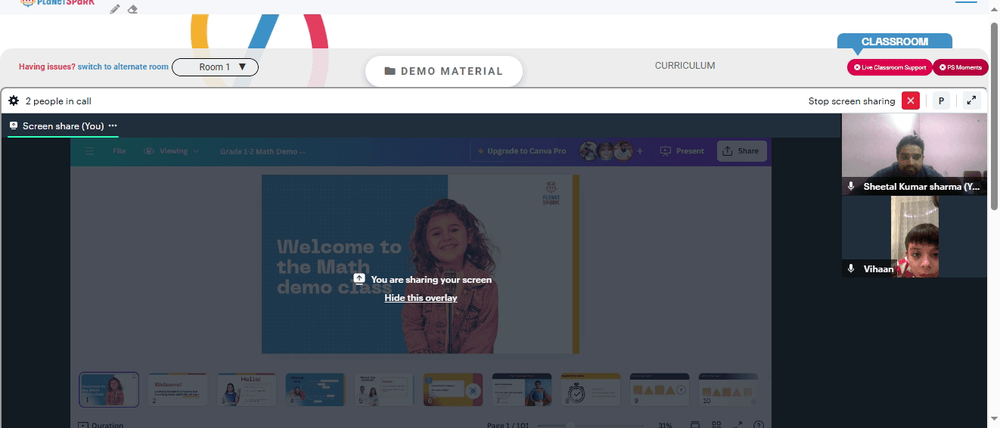Select Sheetal Kumar sharma video tile
The width and height of the screenshot is (1000, 428).
tap(914, 154)
